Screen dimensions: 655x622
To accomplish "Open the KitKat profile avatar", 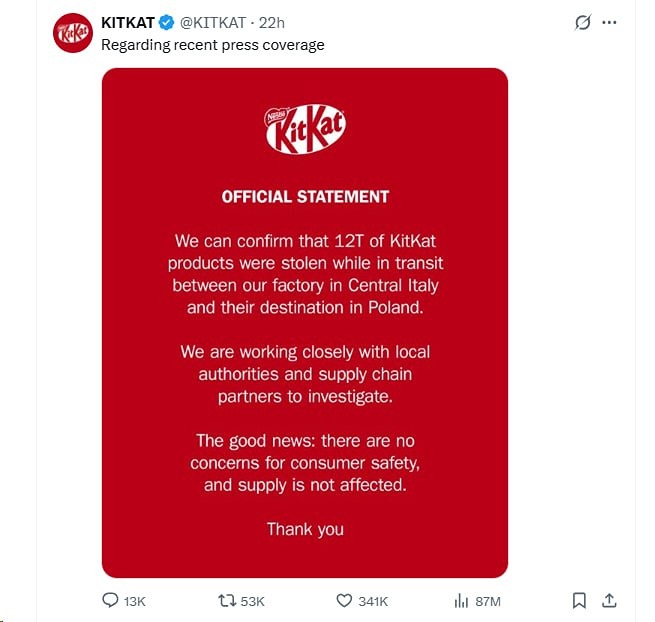I will pyautogui.click(x=72, y=32).
